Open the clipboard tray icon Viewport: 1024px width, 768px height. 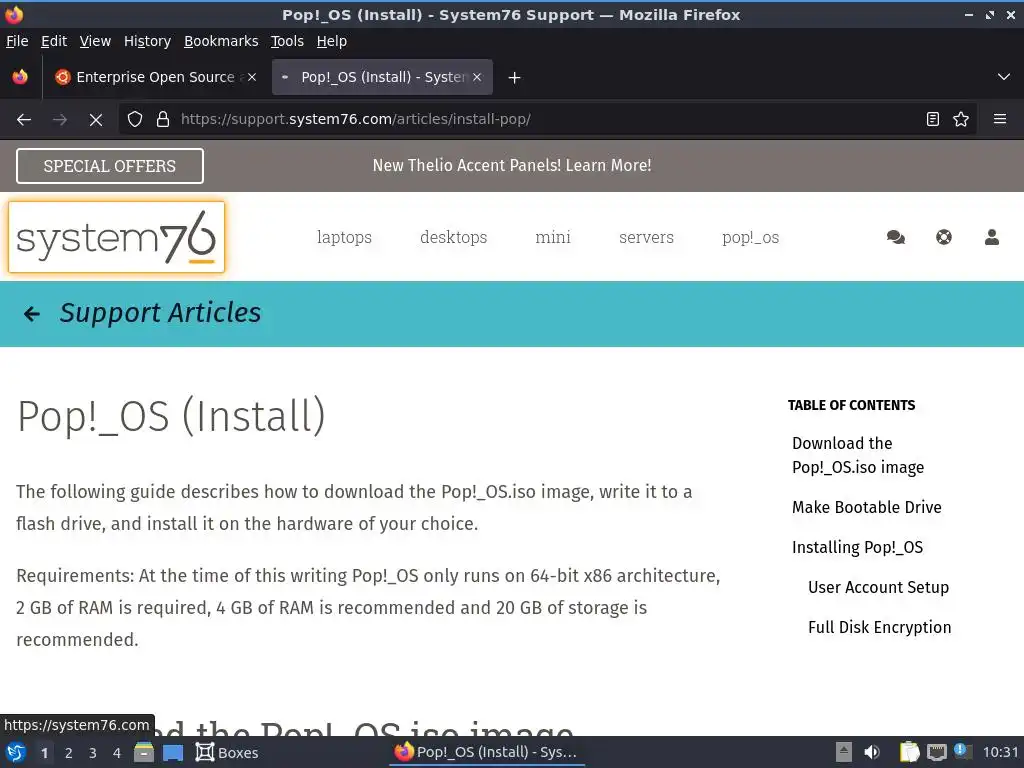click(909, 752)
